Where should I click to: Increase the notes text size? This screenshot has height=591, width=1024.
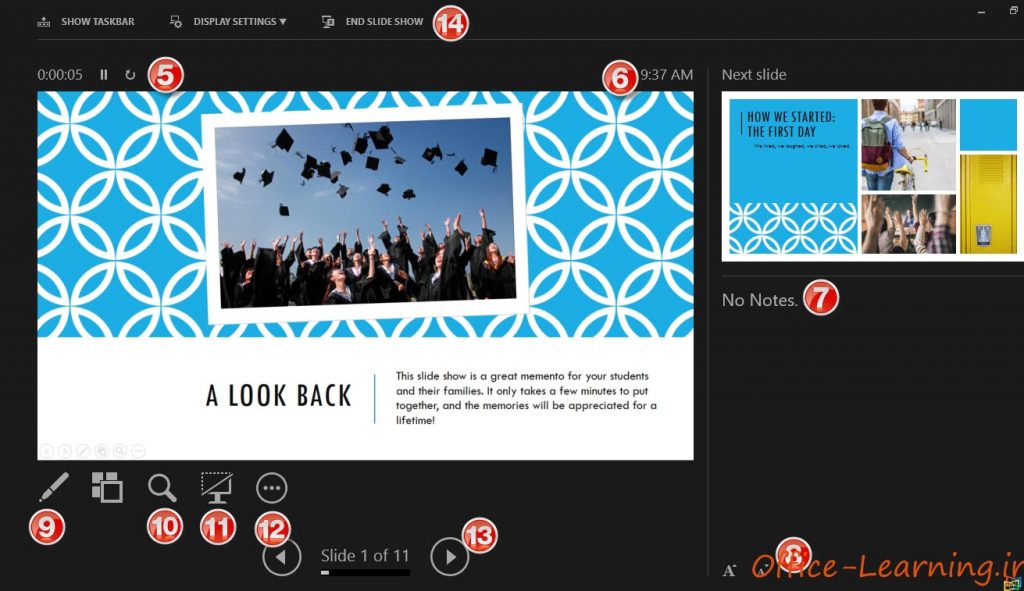tap(730, 570)
